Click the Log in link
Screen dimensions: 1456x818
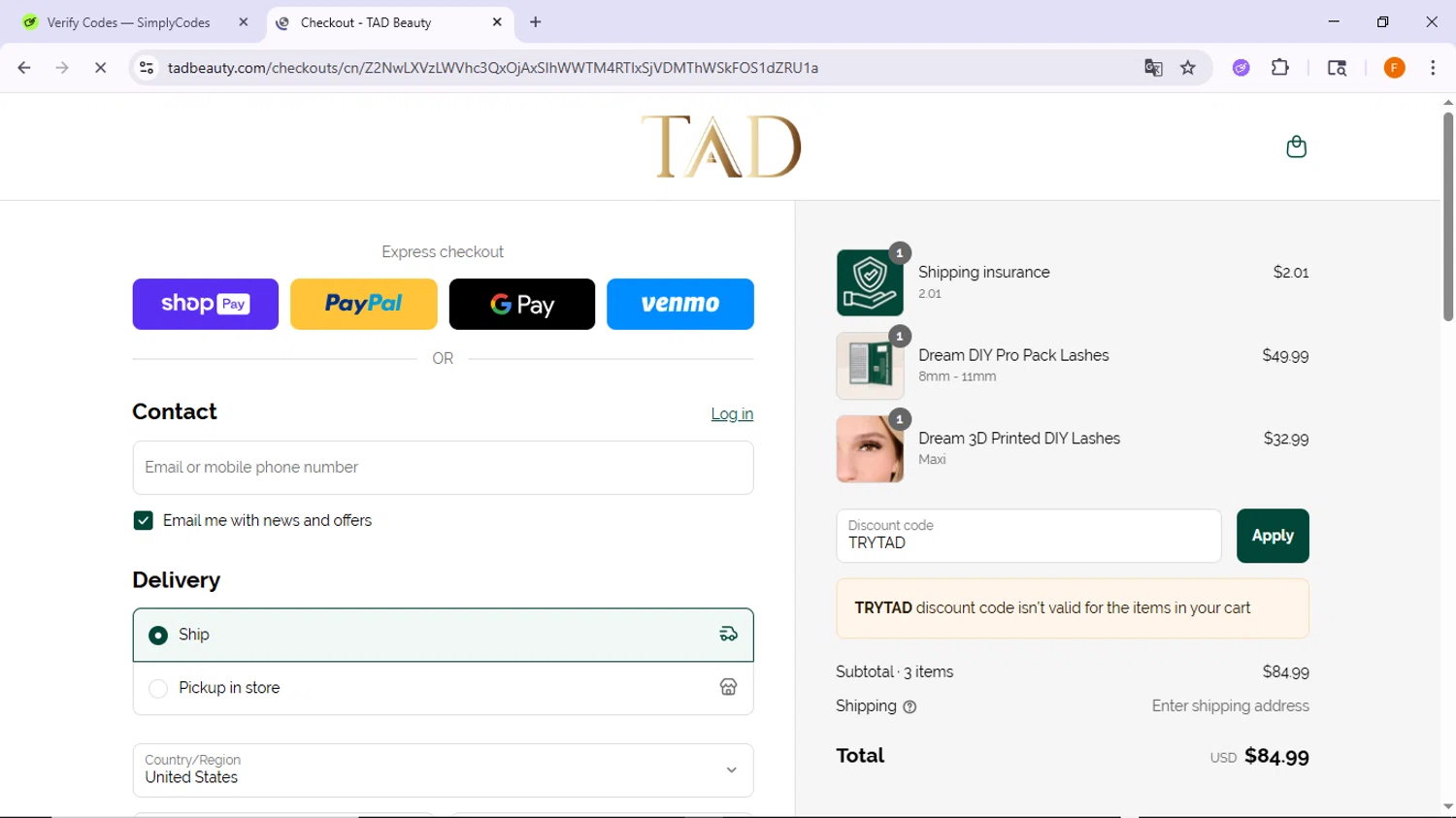coord(732,414)
